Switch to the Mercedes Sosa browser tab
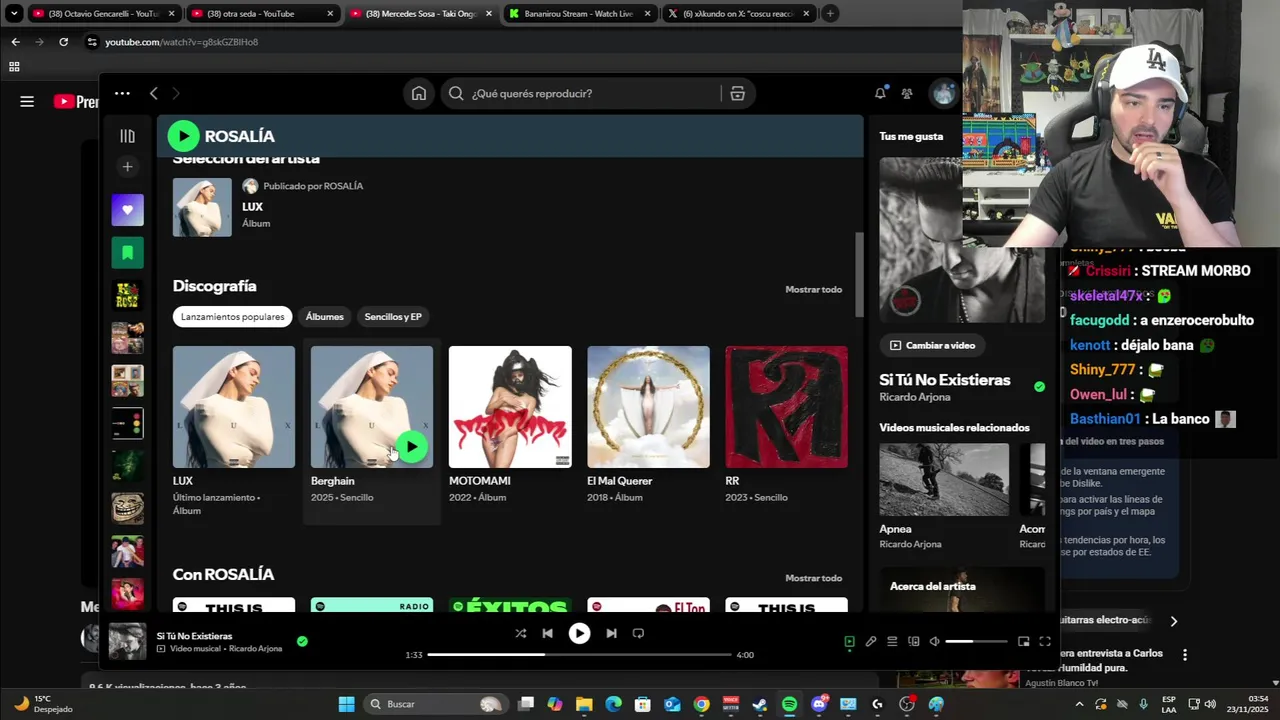Screen dimensions: 1280x720 [x=421, y=14]
